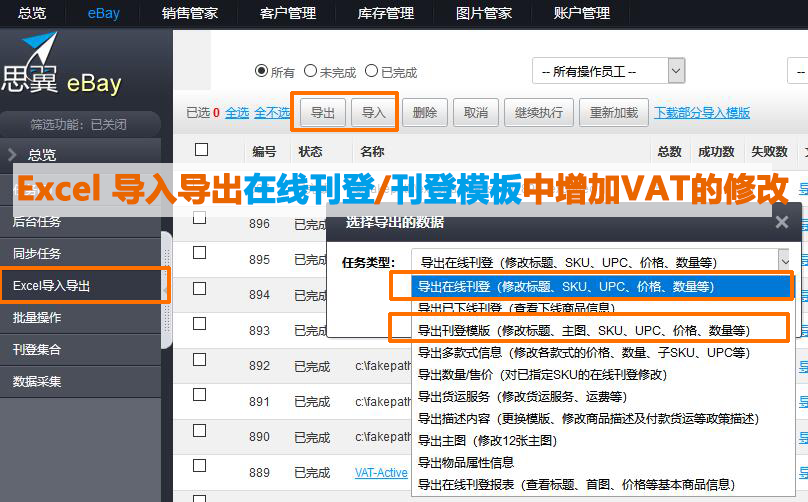This screenshot has height=502, width=808.
Task: Toggle the 筛选功能 已关闭 filter pill
Action: pos(79,124)
